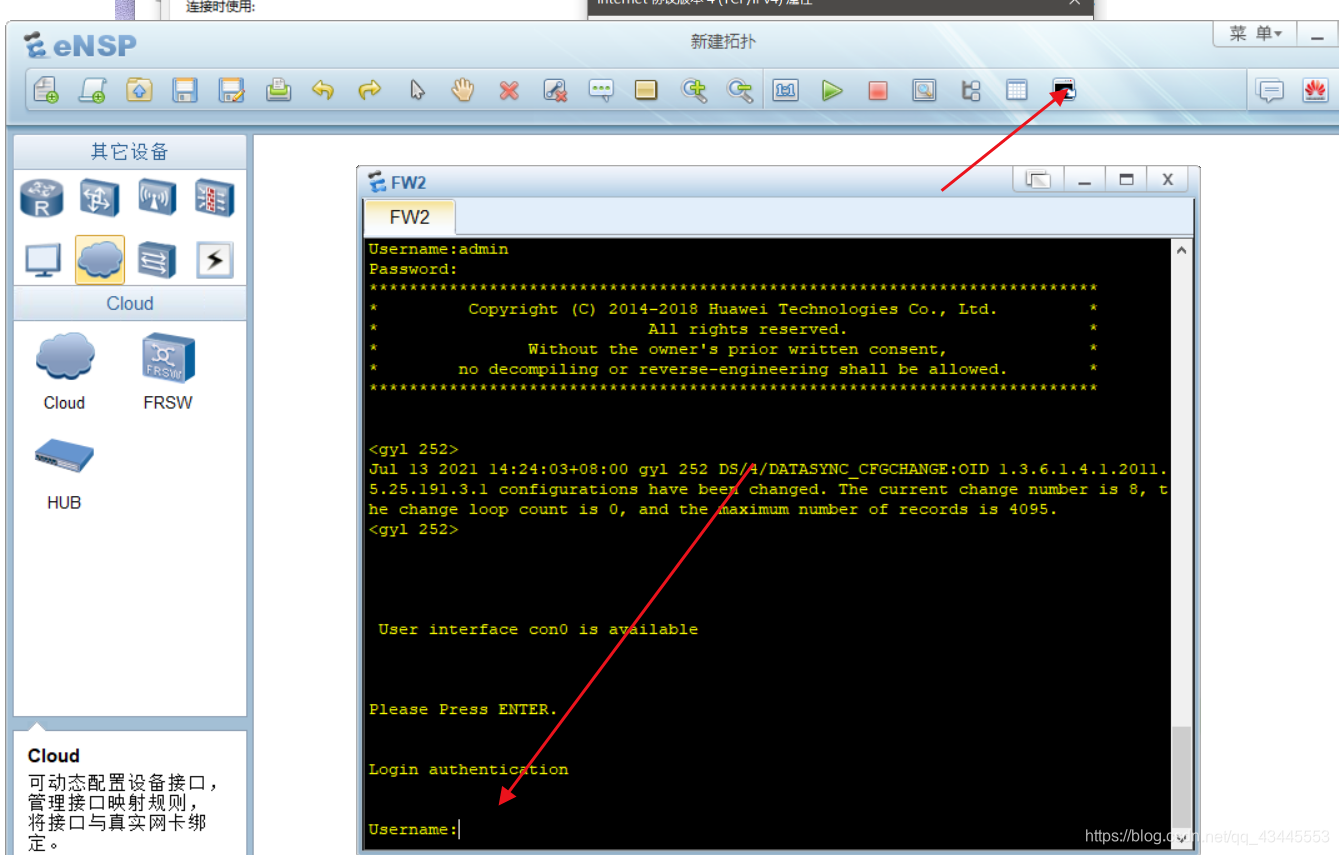The height and width of the screenshot is (855, 1339).
Task: Pick the Cloud device from list
Action: tap(64, 371)
